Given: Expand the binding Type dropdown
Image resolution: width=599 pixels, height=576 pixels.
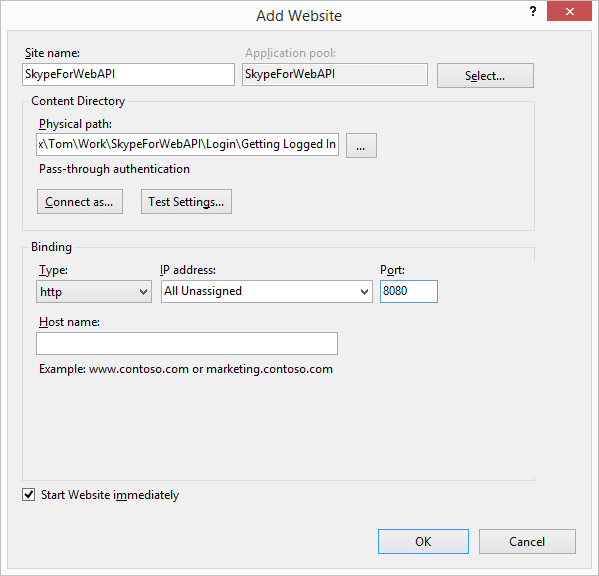Looking at the screenshot, I should (94, 292).
